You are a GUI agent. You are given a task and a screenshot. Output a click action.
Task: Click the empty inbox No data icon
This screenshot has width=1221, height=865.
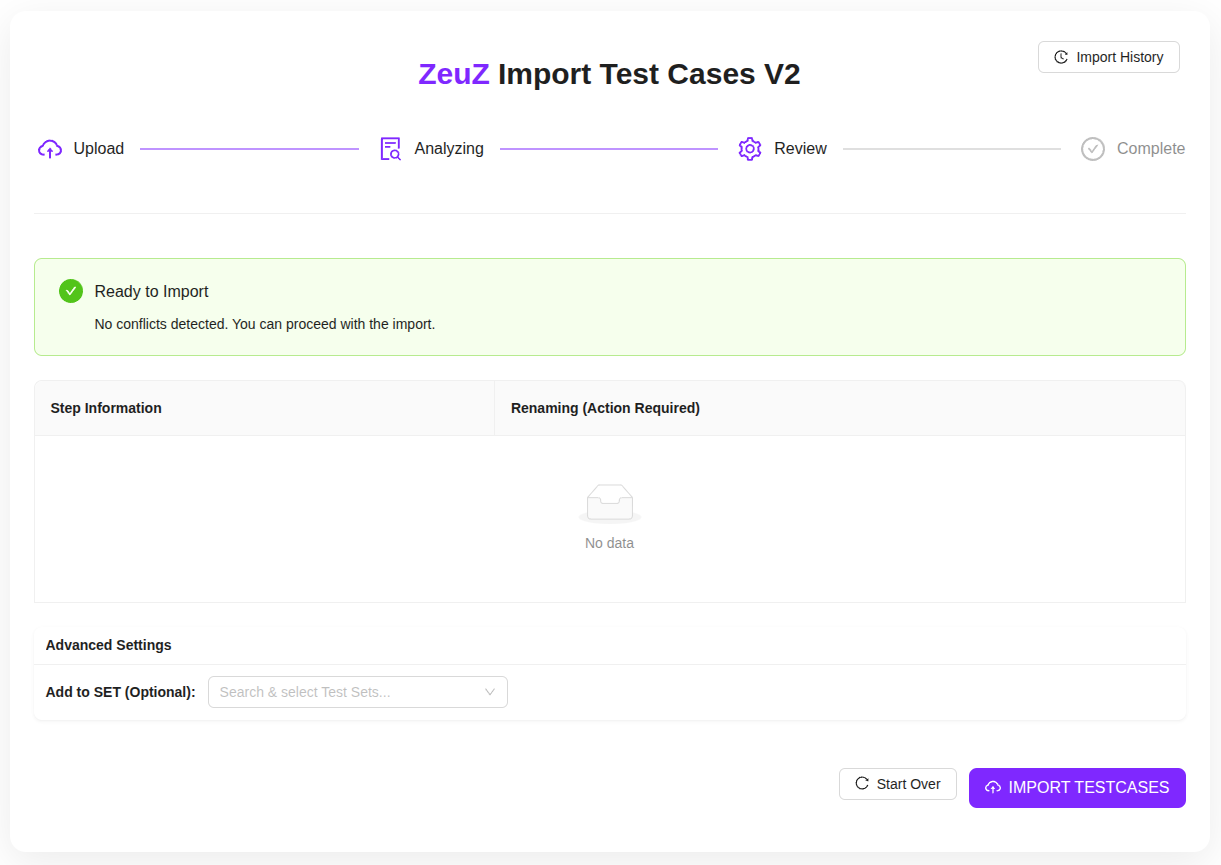click(x=610, y=502)
